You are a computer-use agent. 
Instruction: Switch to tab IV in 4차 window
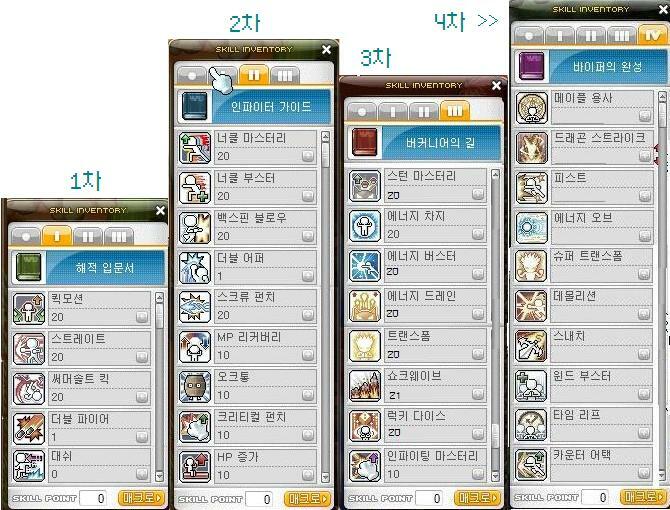(652, 35)
